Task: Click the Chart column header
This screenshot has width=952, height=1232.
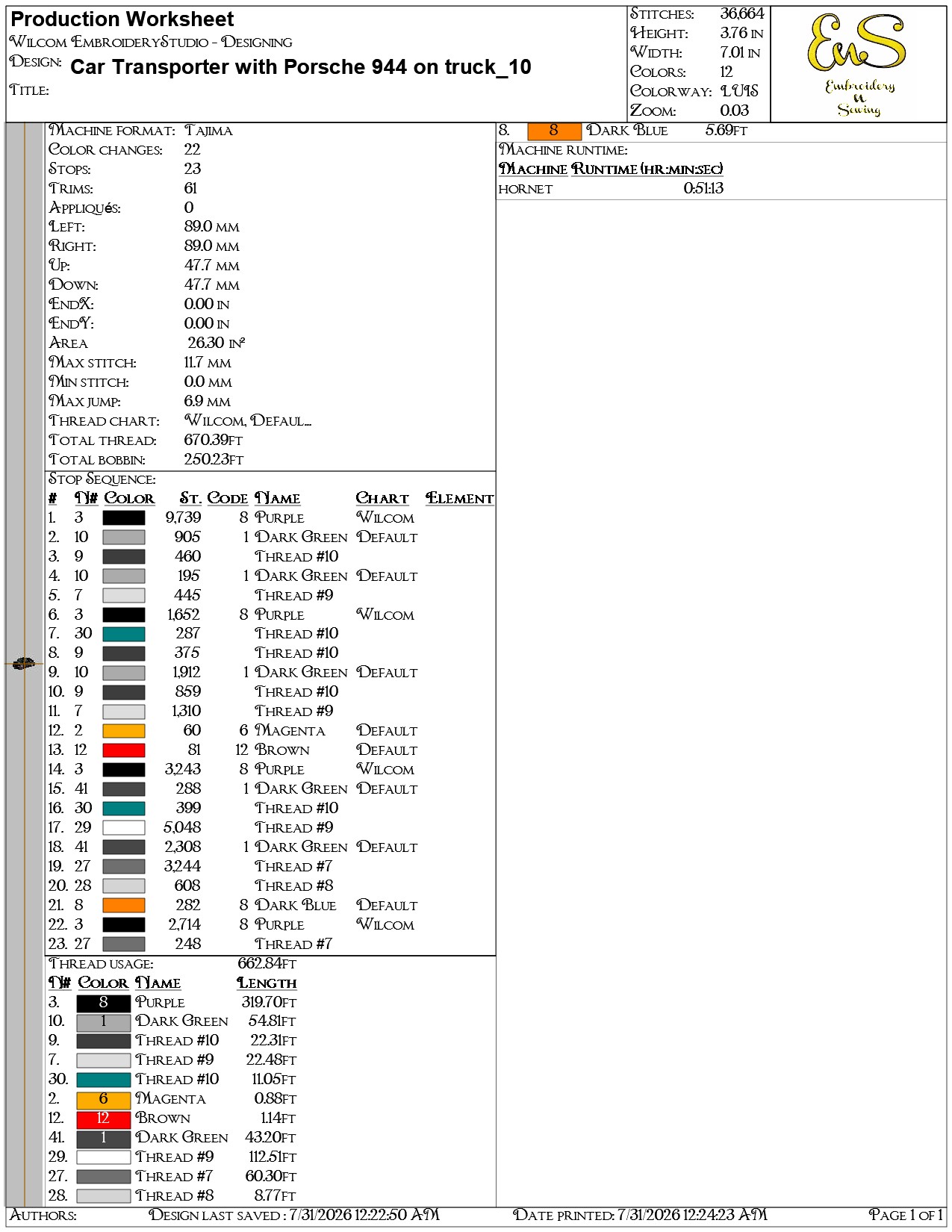Action: (x=382, y=499)
